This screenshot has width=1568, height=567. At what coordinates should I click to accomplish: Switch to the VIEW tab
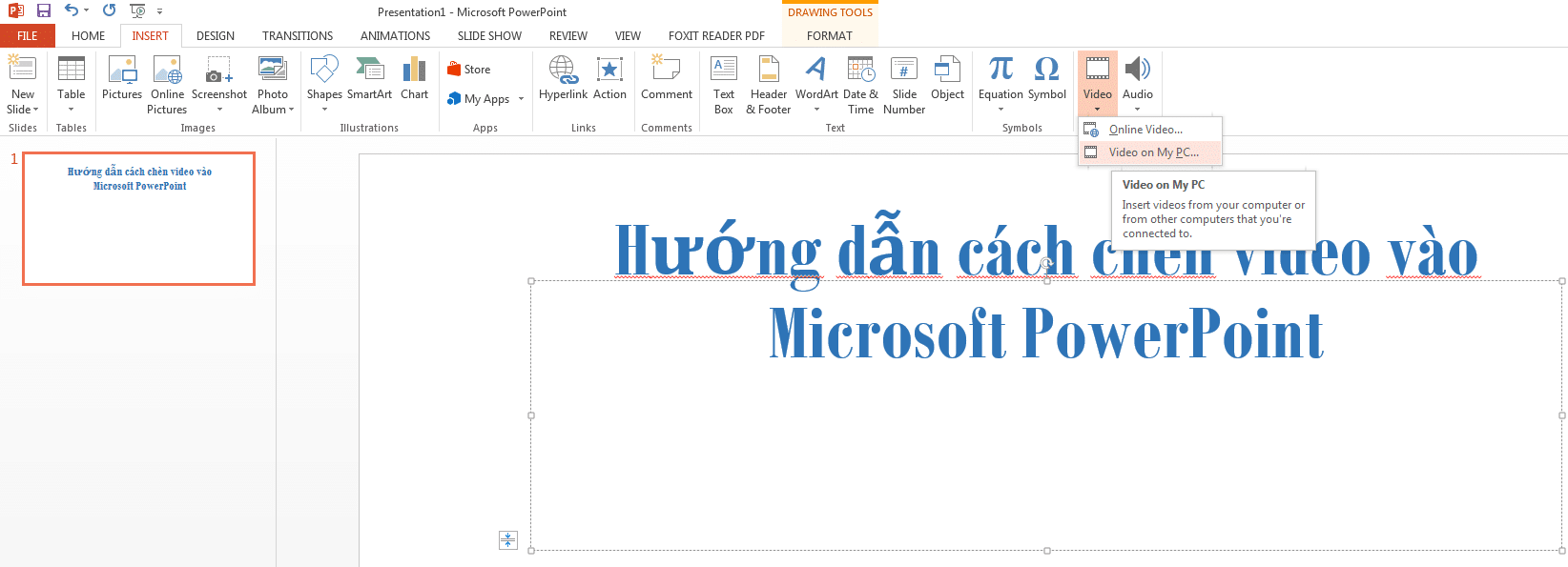tap(628, 36)
